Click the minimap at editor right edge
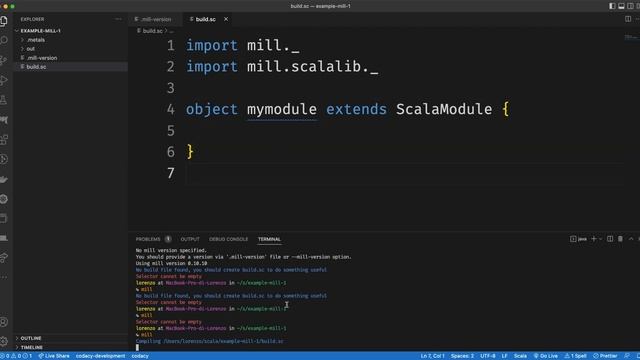Screen dimensions: 640x360 pyautogui.click(x=631, y=38)
